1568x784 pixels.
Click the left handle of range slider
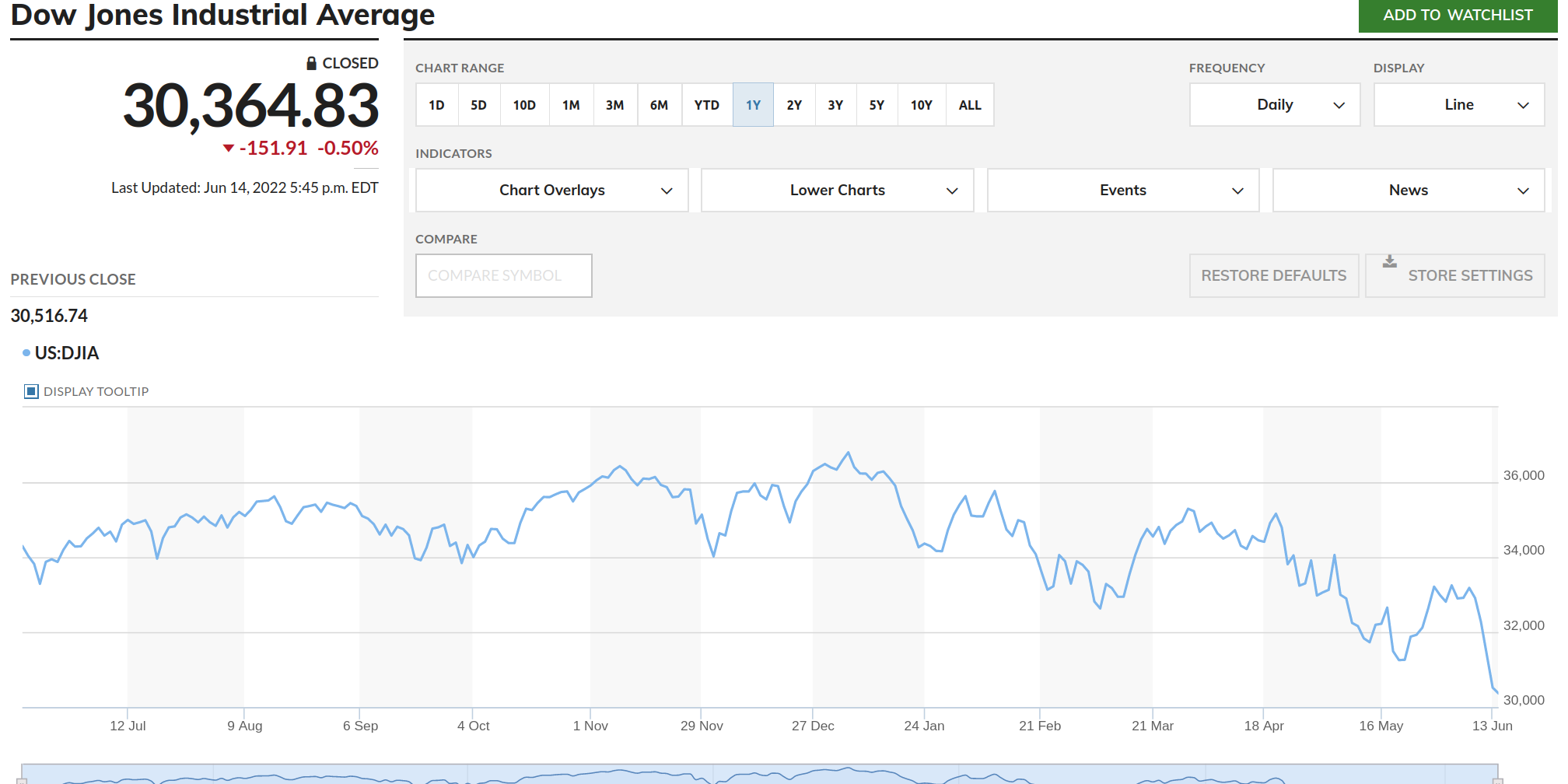point(22,780)
